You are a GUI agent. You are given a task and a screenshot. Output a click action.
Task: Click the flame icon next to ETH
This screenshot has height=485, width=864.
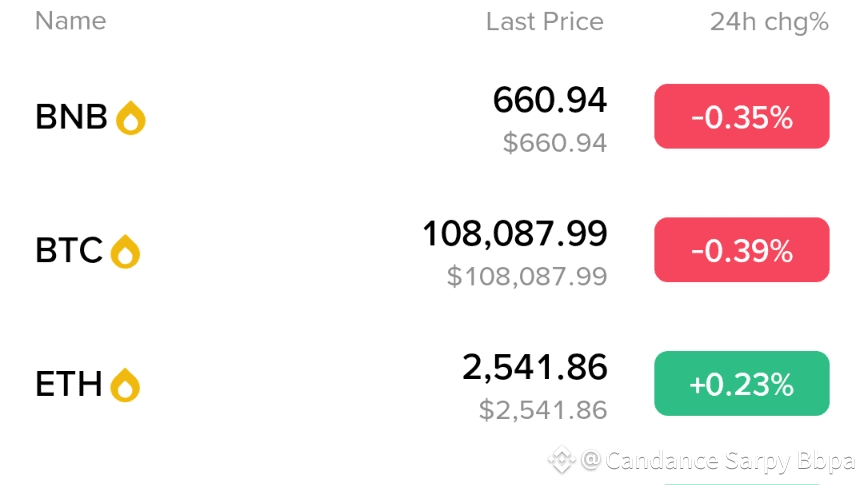[125, 385]
